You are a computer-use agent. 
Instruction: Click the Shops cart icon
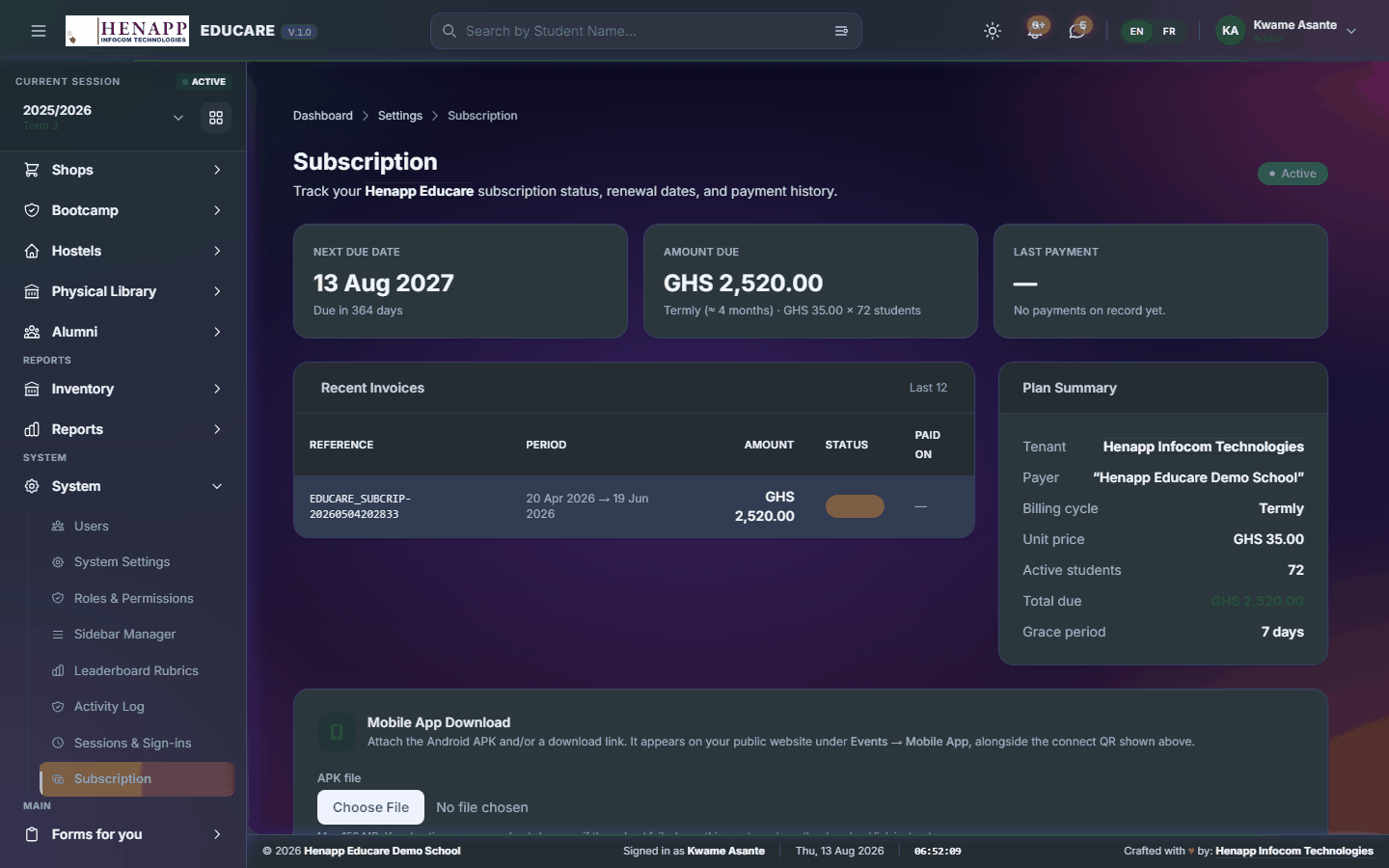[32, 170]
